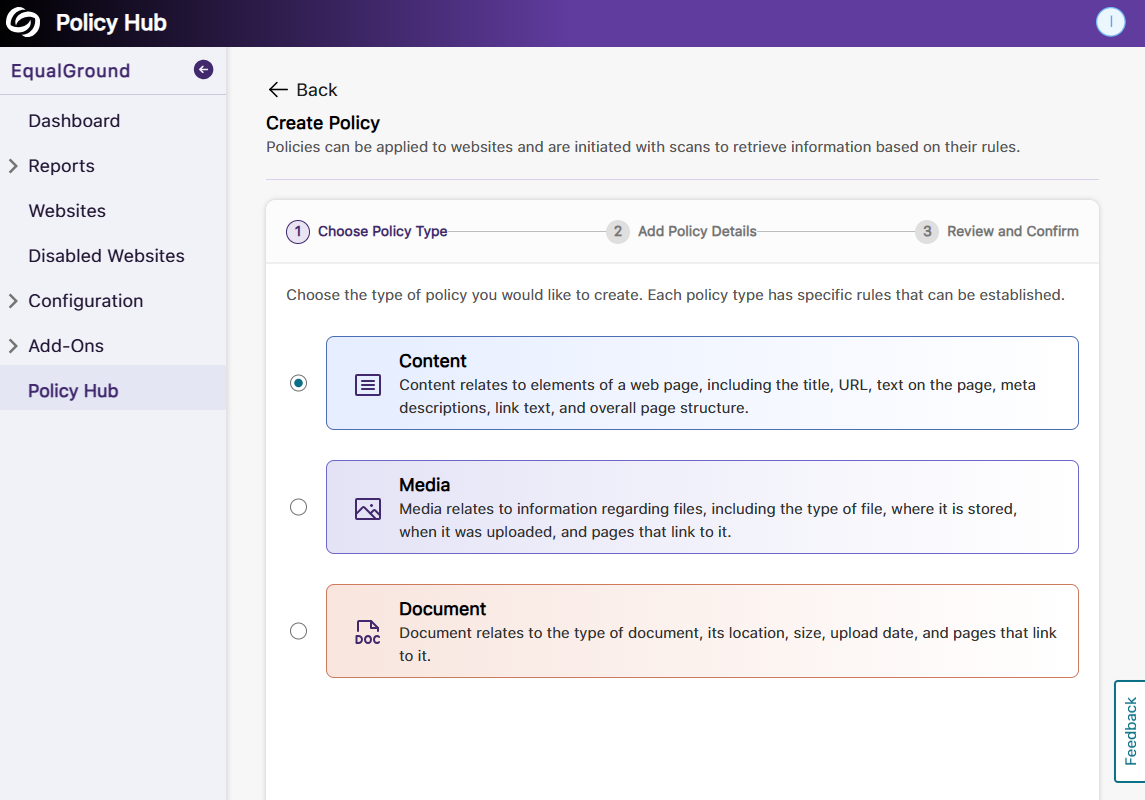Click the Content policy list icon
The image size is (1145, 800).
368,384
